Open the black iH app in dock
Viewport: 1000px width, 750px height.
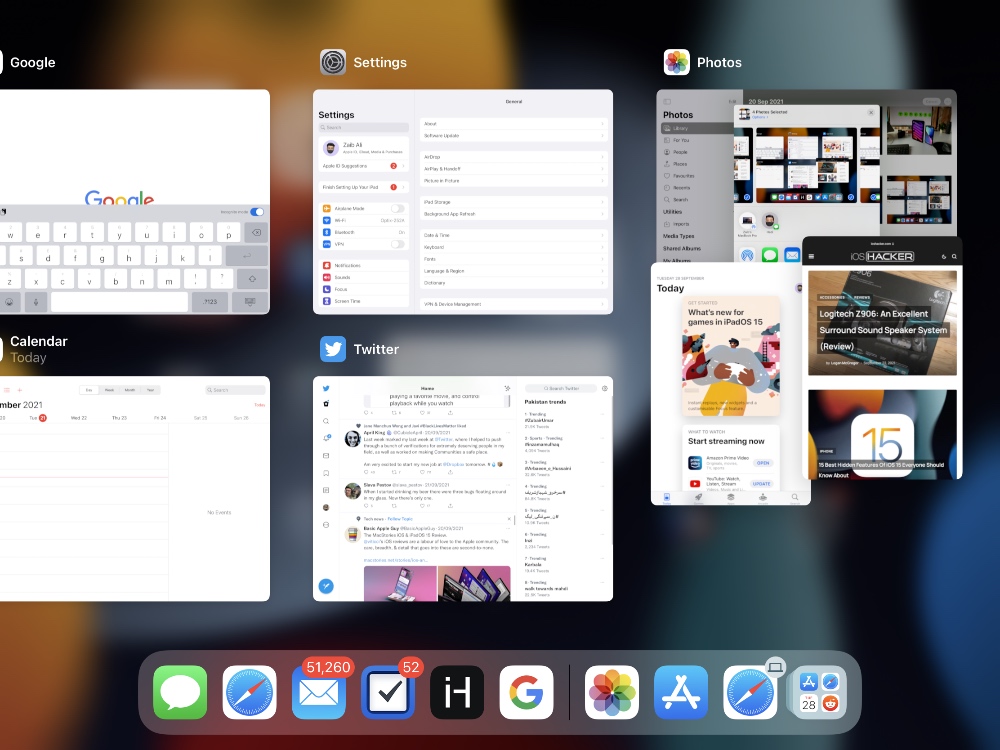[x=457, y=692]
